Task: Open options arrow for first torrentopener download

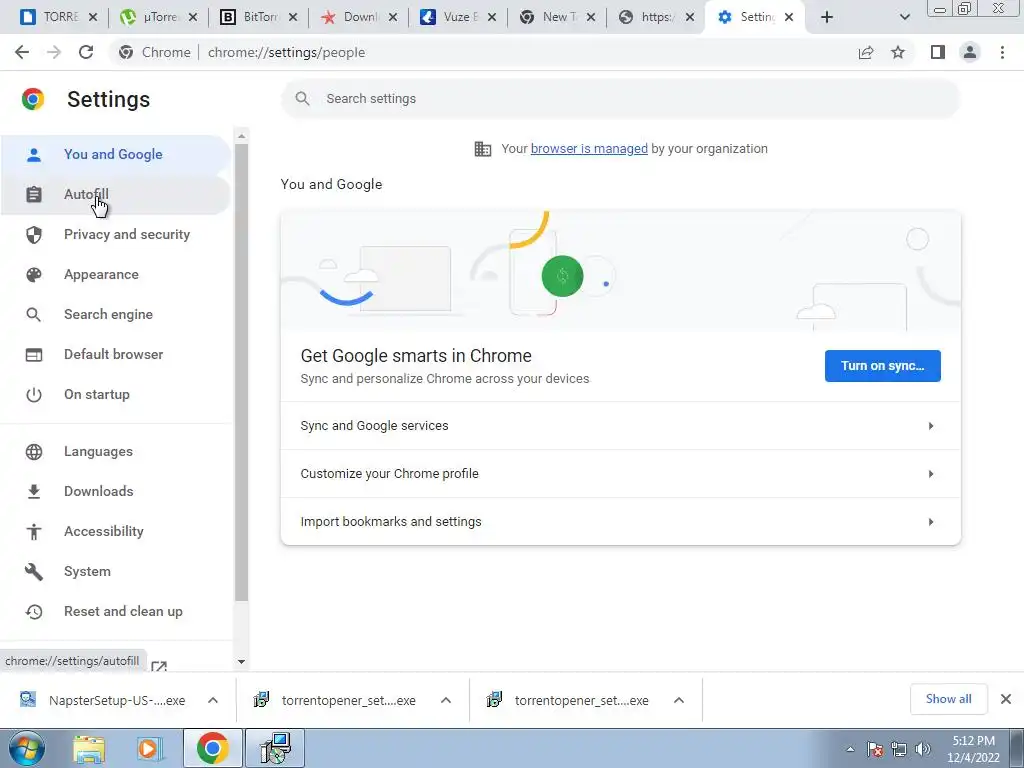Action: (x=446, y=700)
